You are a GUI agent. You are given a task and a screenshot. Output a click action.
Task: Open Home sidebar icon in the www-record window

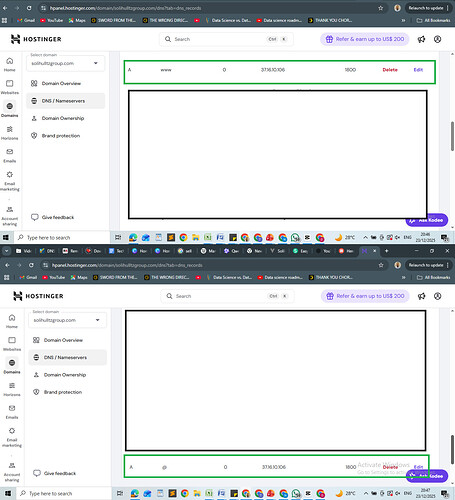10,61
